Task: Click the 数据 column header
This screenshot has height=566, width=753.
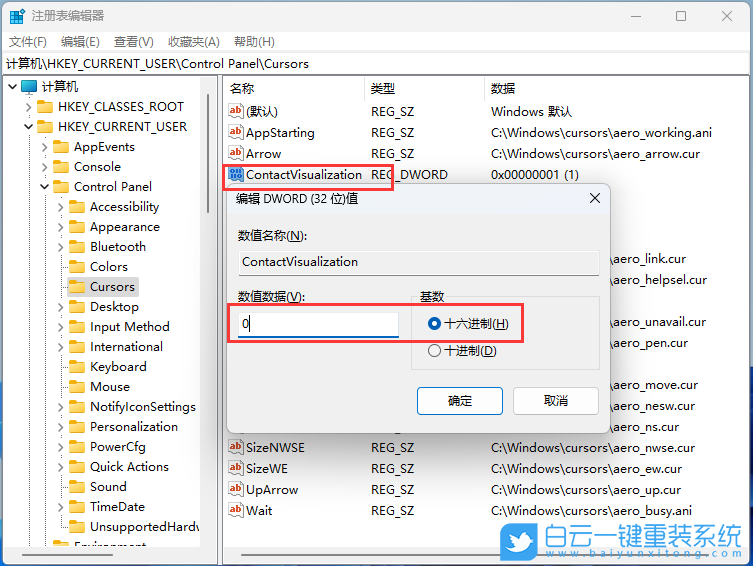Action: 616,88
